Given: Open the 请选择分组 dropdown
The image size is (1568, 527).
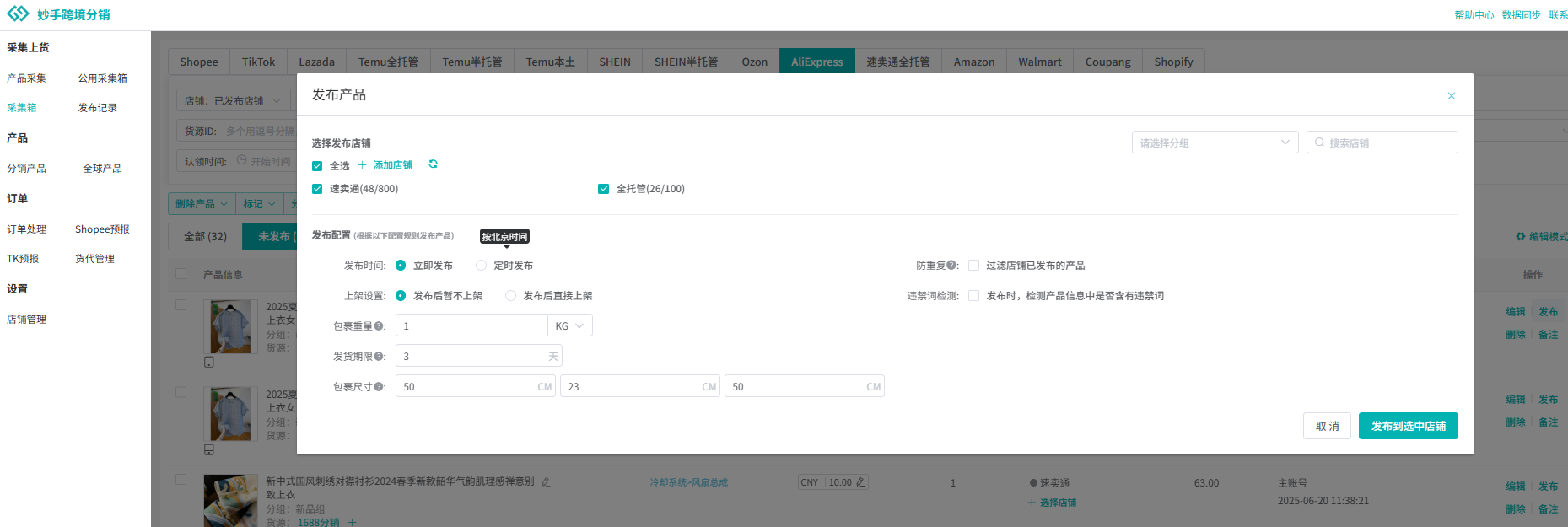Looking at the screenshot, I should tap(1215, 143).
